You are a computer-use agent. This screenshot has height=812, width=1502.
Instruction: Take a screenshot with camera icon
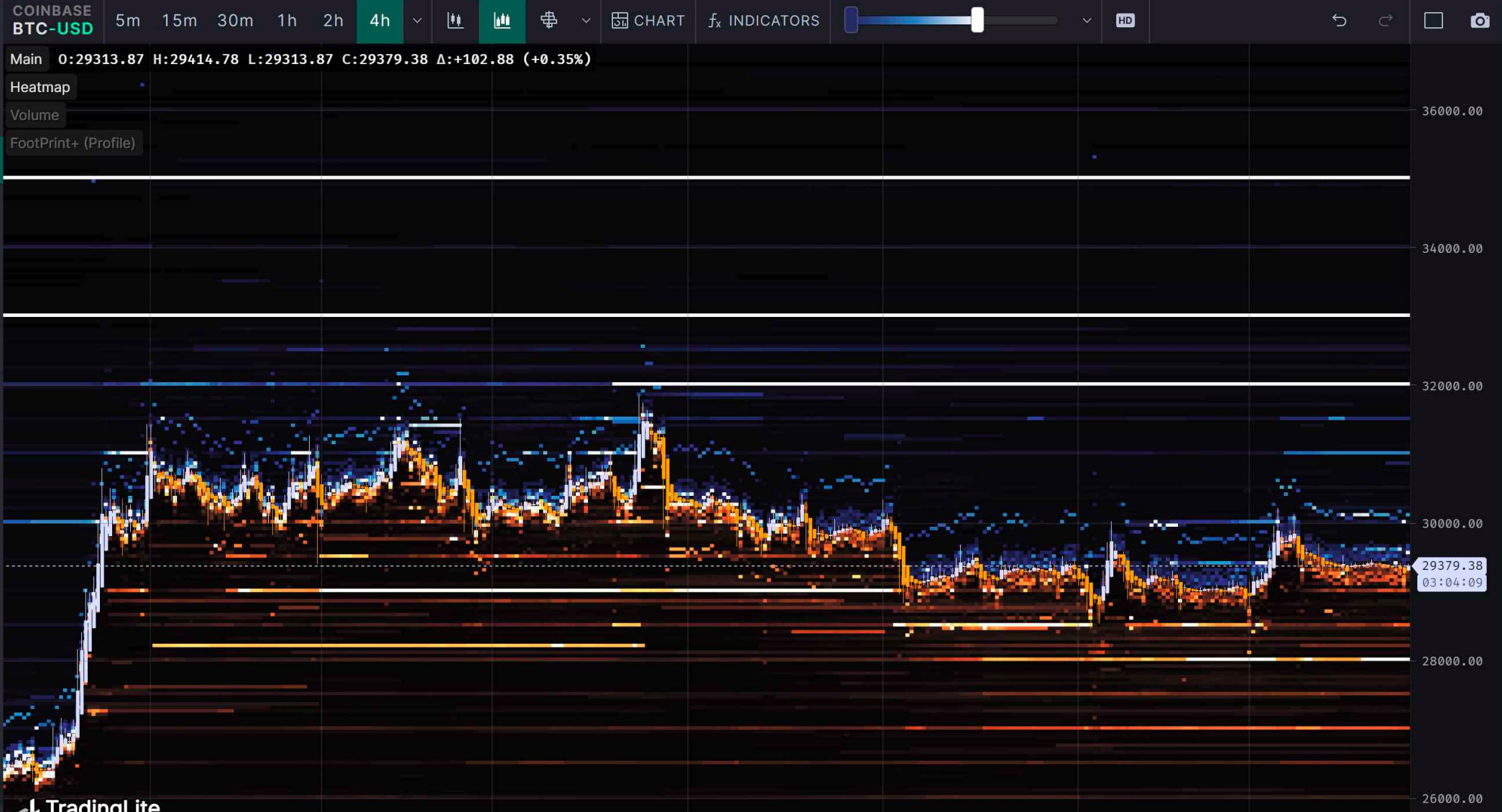[x=1479, y=21]
